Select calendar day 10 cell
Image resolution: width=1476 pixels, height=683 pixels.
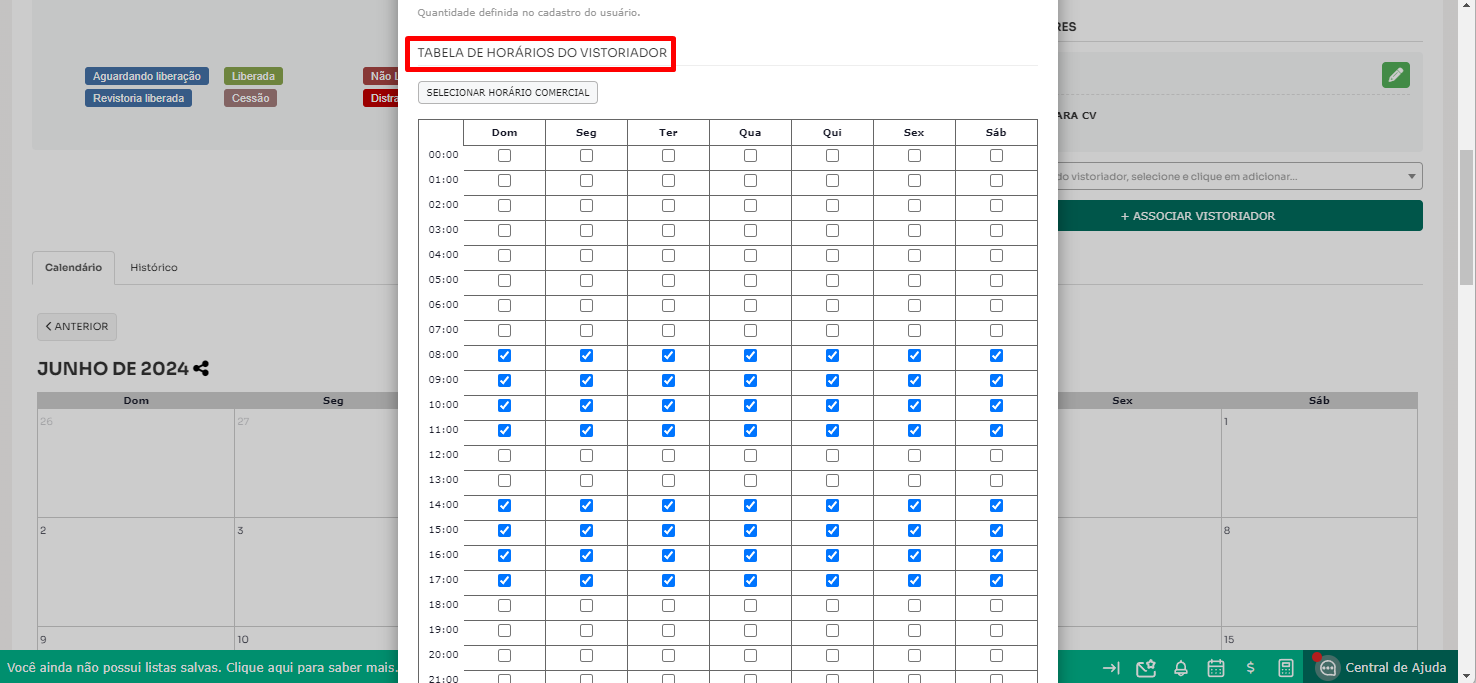(x=316, y=641)
